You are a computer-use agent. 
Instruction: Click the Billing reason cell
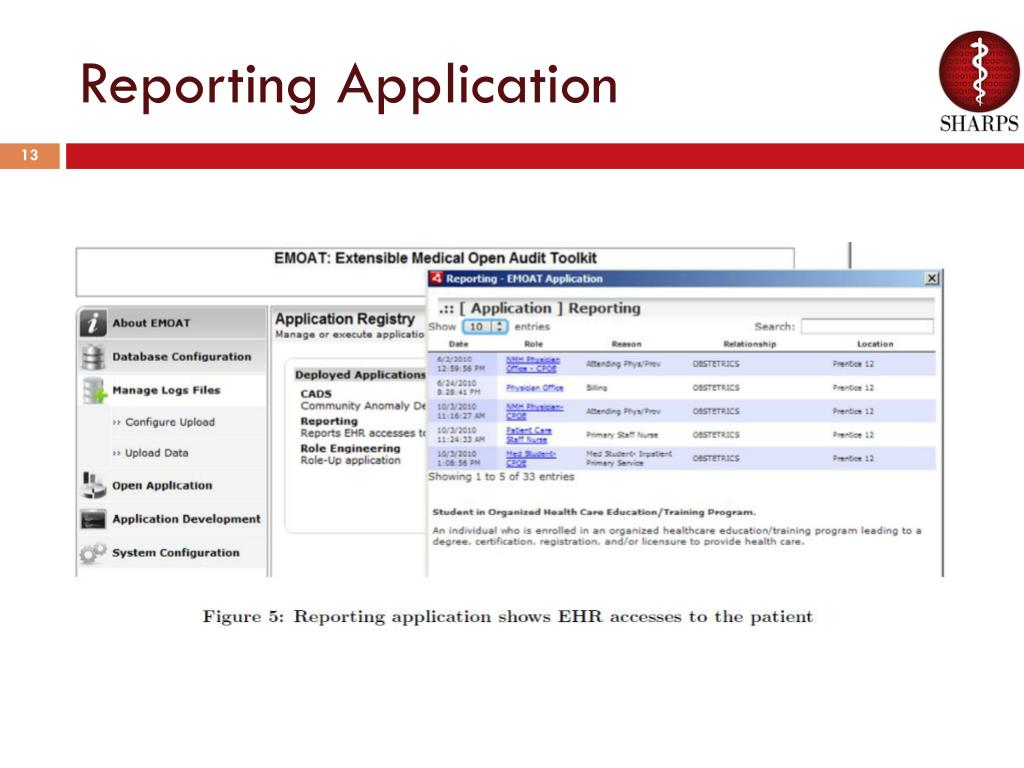(x=596, y=388)
